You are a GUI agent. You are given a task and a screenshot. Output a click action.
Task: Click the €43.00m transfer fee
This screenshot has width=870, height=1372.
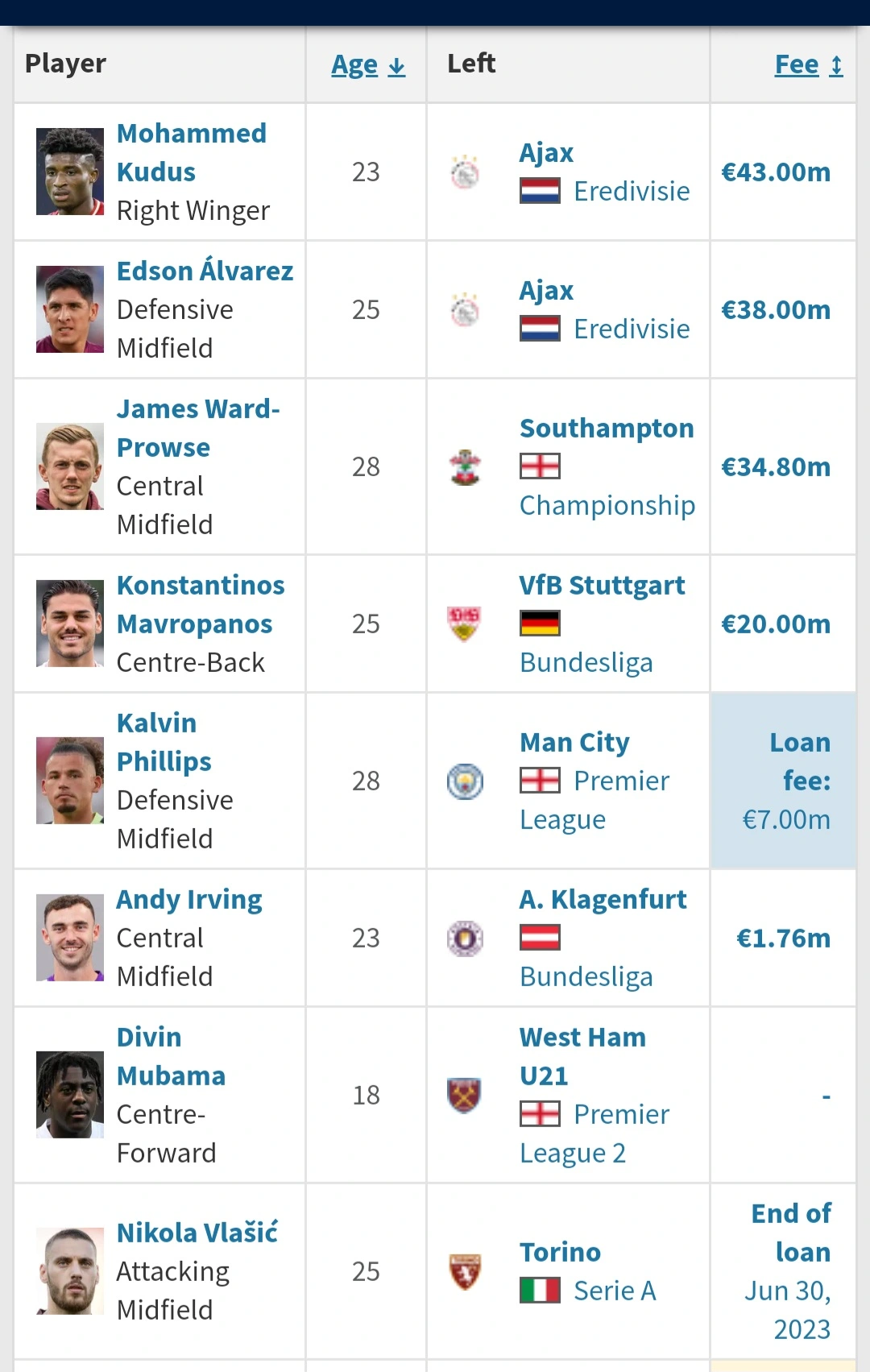[775, 172]
